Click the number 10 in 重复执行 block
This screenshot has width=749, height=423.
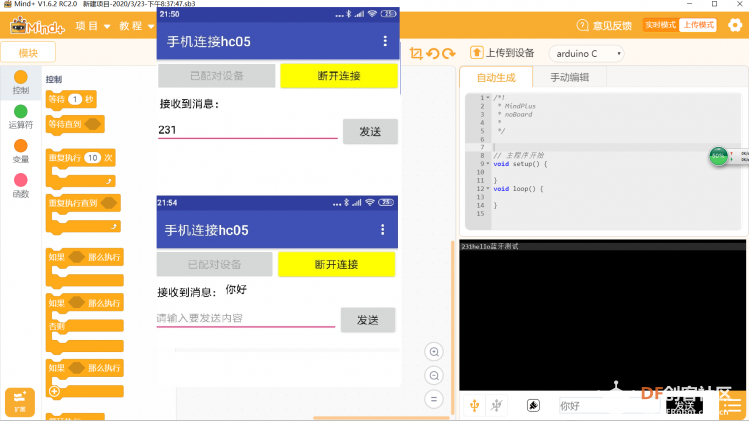coord(93,158)
